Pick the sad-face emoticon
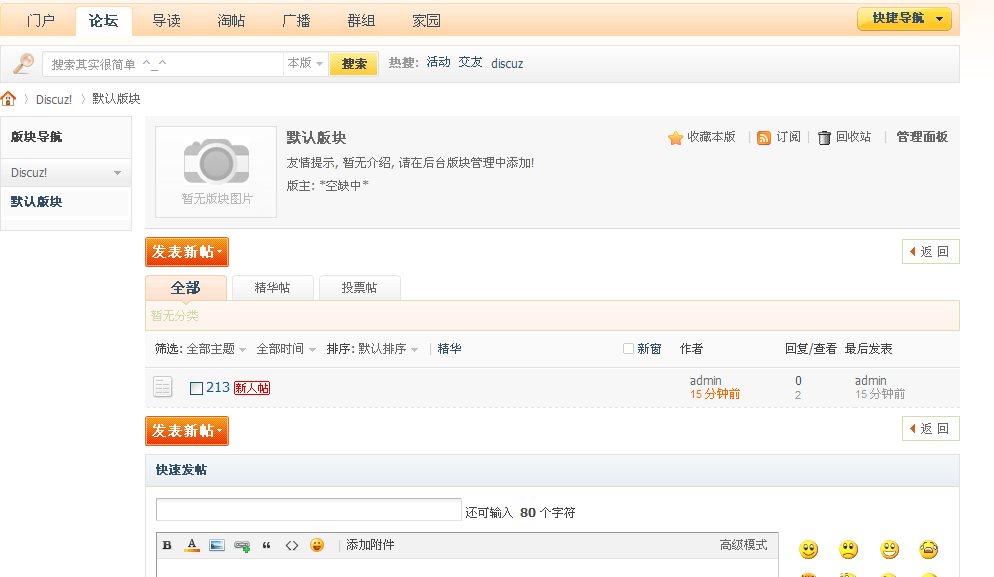994x577 pixels. pos(848,549)
